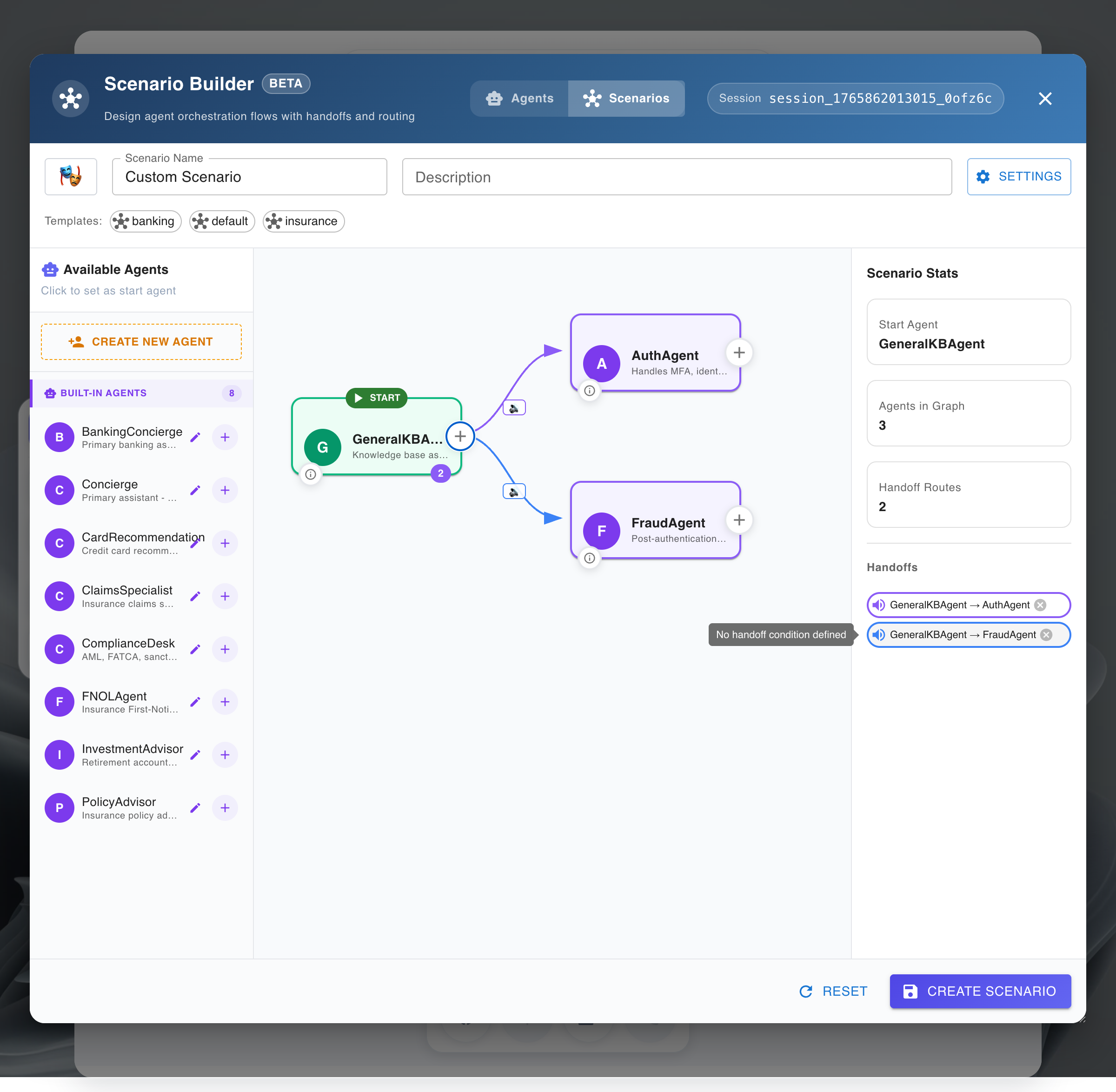The image size is (1116, 1092).
Task: Select the insurance template
Action: point(303,221)
